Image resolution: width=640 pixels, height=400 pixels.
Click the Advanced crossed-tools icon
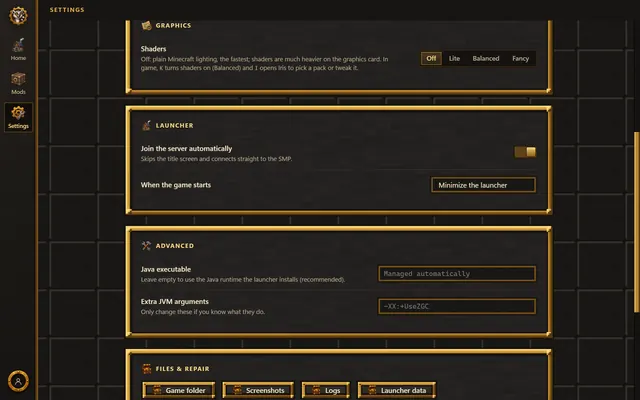pyautogui.click(x=146, y=245)
